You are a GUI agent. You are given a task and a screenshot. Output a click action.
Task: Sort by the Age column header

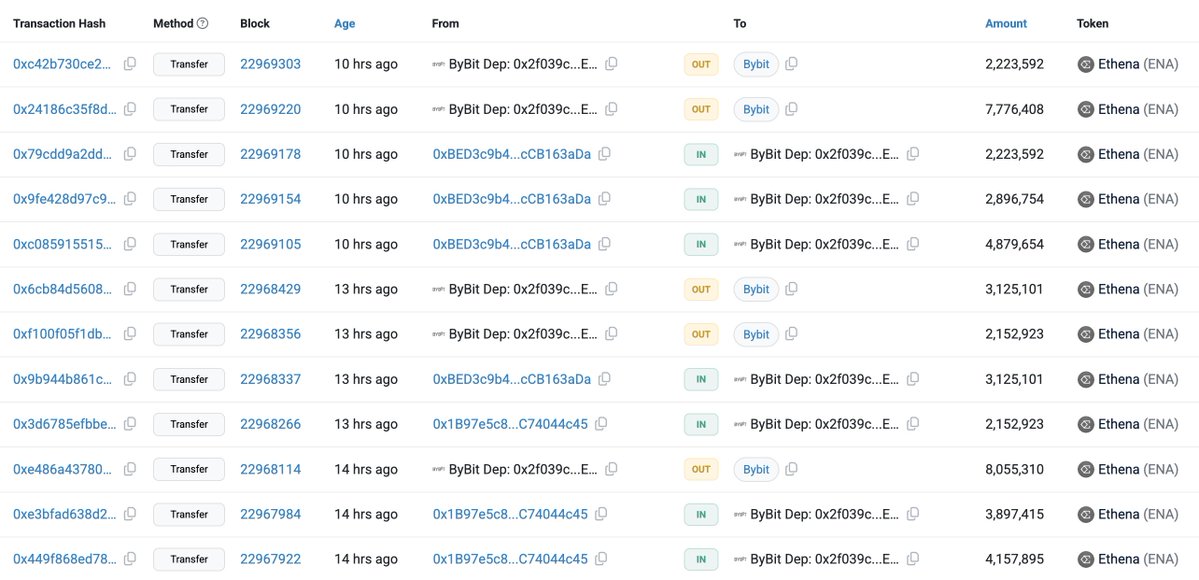point(345,24)
